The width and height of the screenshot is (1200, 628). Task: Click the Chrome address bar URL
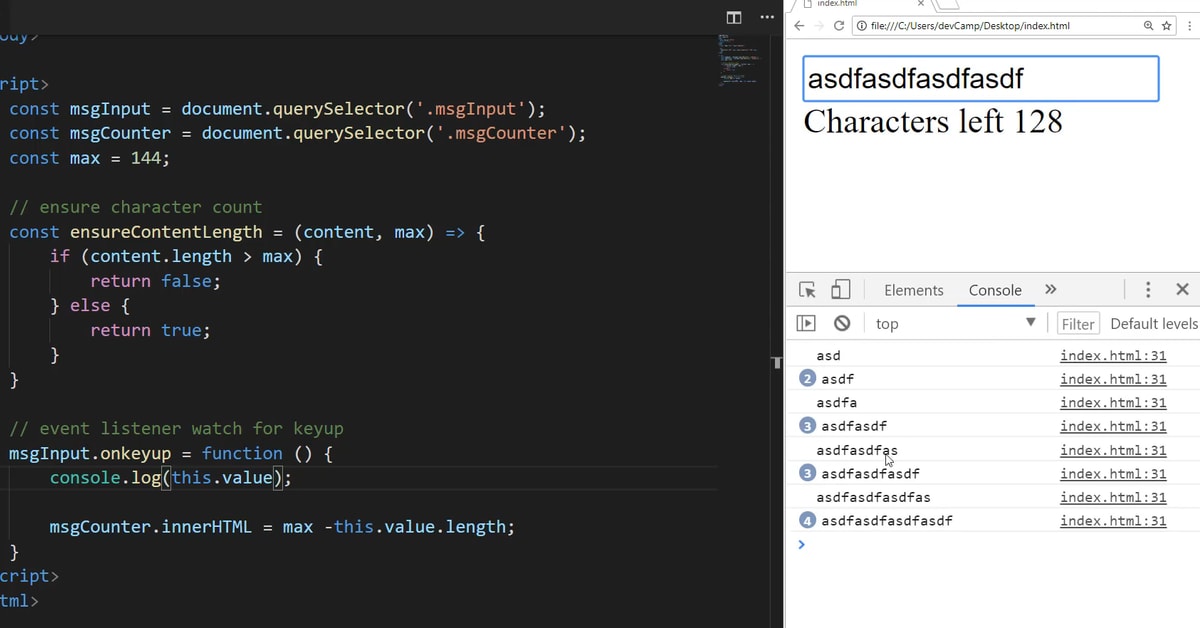(x=970, y=25)
